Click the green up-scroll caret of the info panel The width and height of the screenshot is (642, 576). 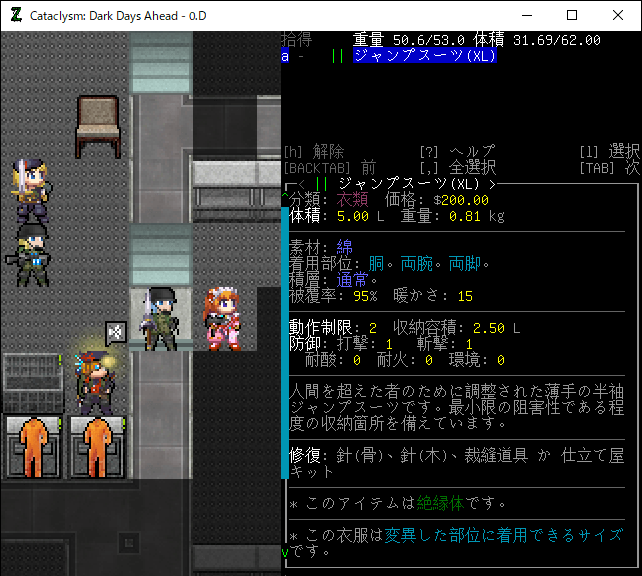point(285,197)
